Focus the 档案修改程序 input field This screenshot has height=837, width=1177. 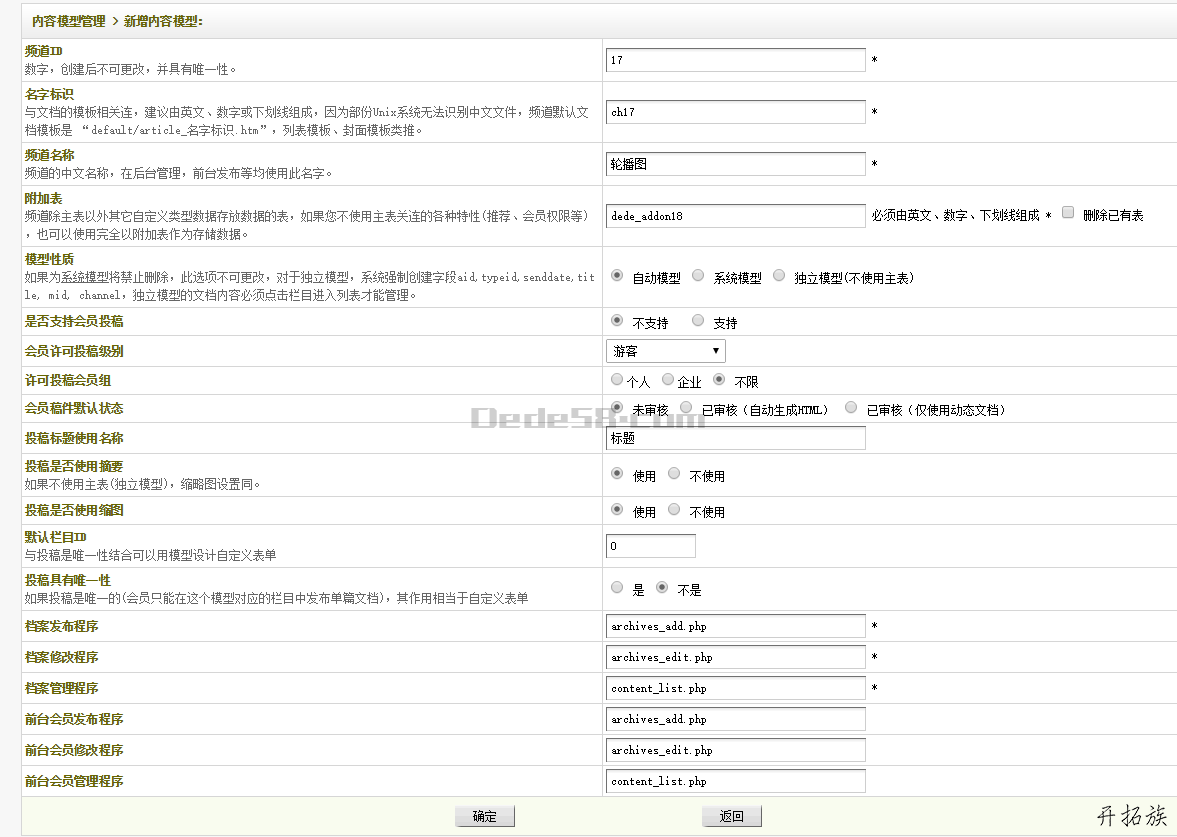tap(736, 657)
